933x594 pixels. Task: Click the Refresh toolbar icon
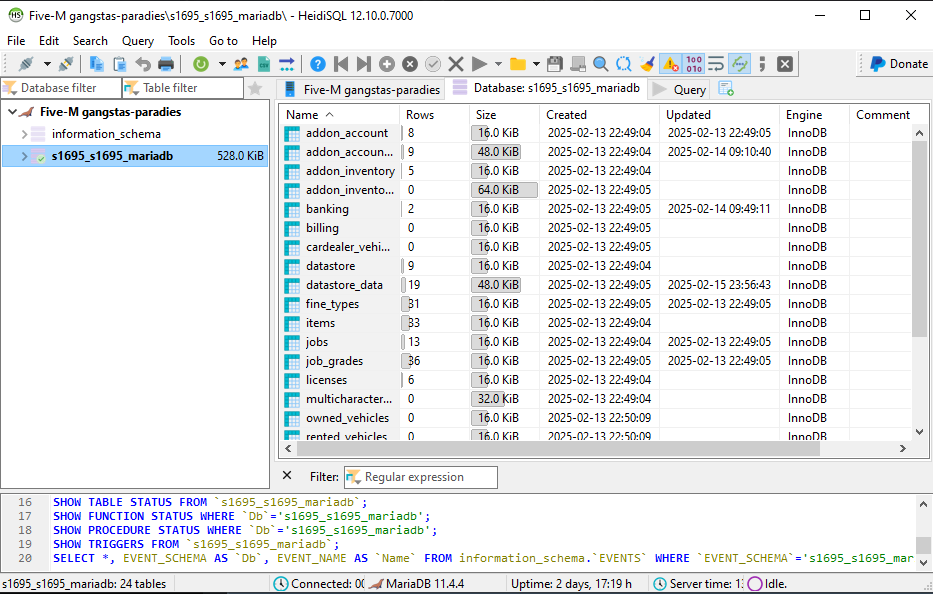(x=201, y=64)
